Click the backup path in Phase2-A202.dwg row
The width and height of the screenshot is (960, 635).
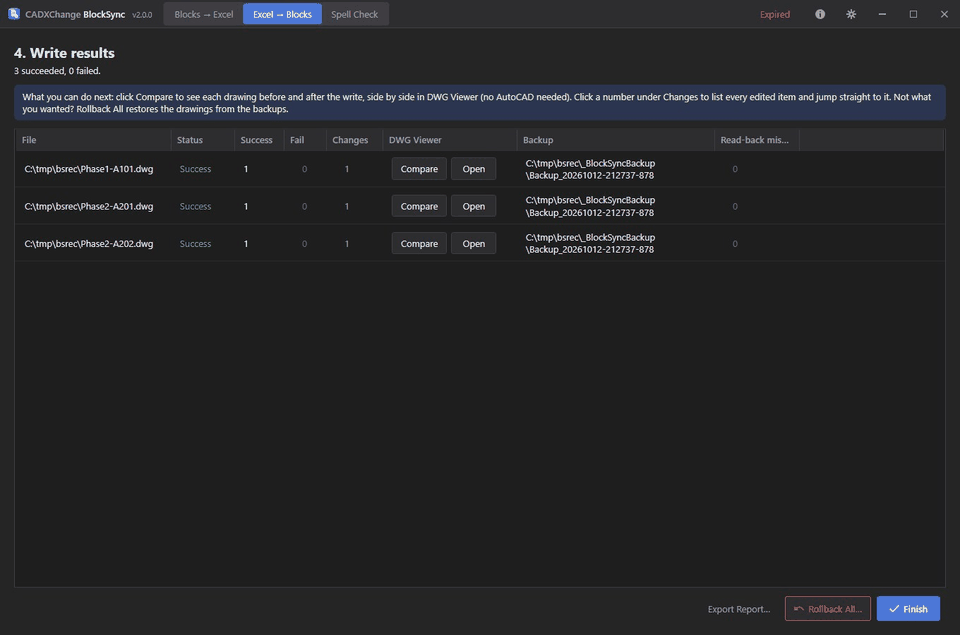coord(590,244)
